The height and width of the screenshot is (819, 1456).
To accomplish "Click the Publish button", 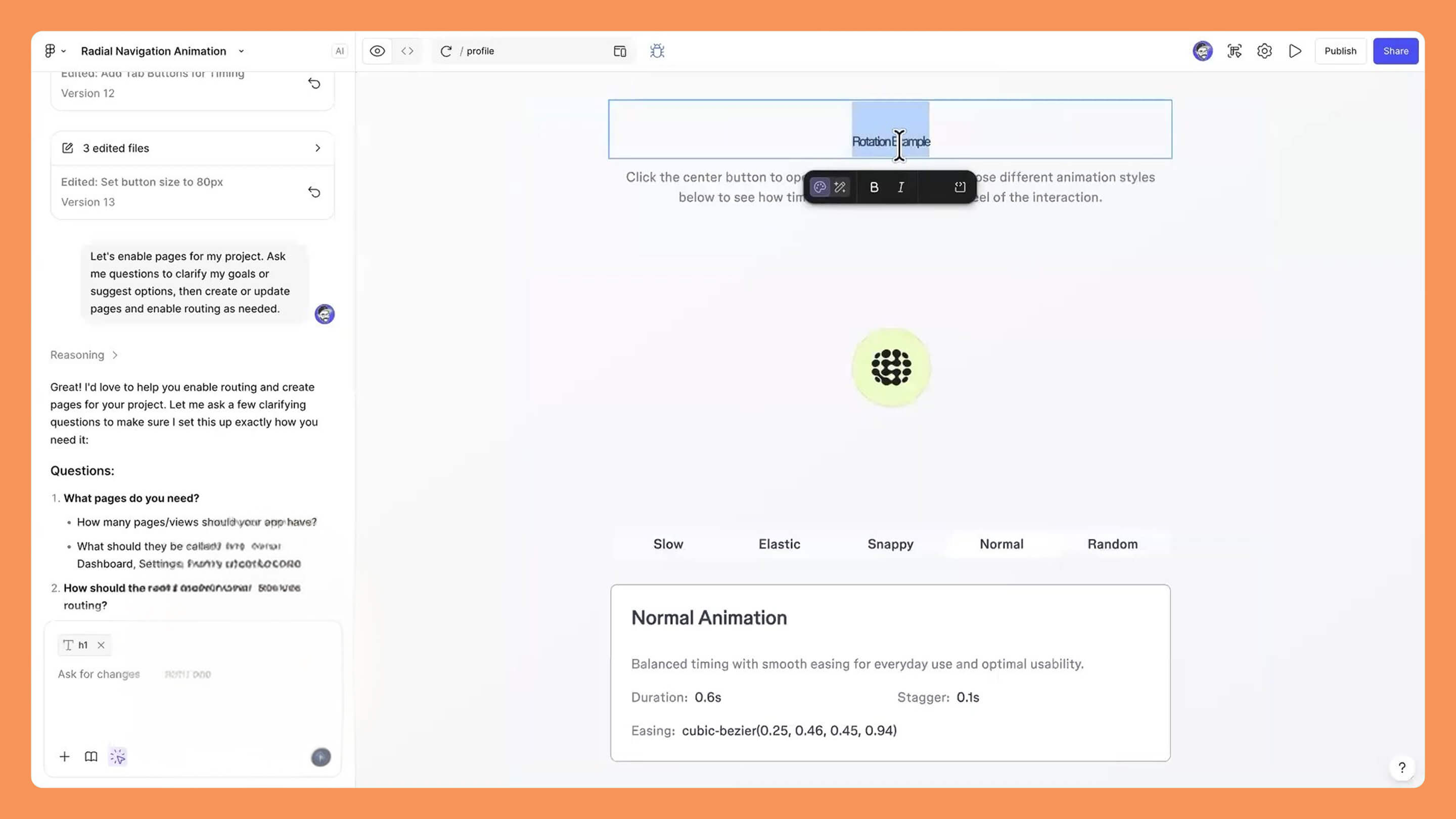I will tap(1340, 51).
